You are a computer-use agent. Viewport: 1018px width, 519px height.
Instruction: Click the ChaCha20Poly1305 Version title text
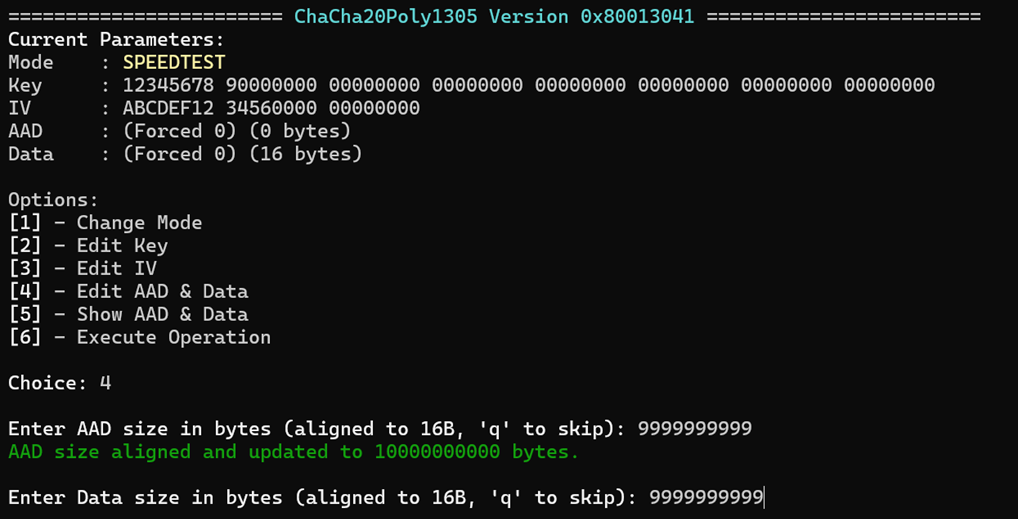coord(494,16)
